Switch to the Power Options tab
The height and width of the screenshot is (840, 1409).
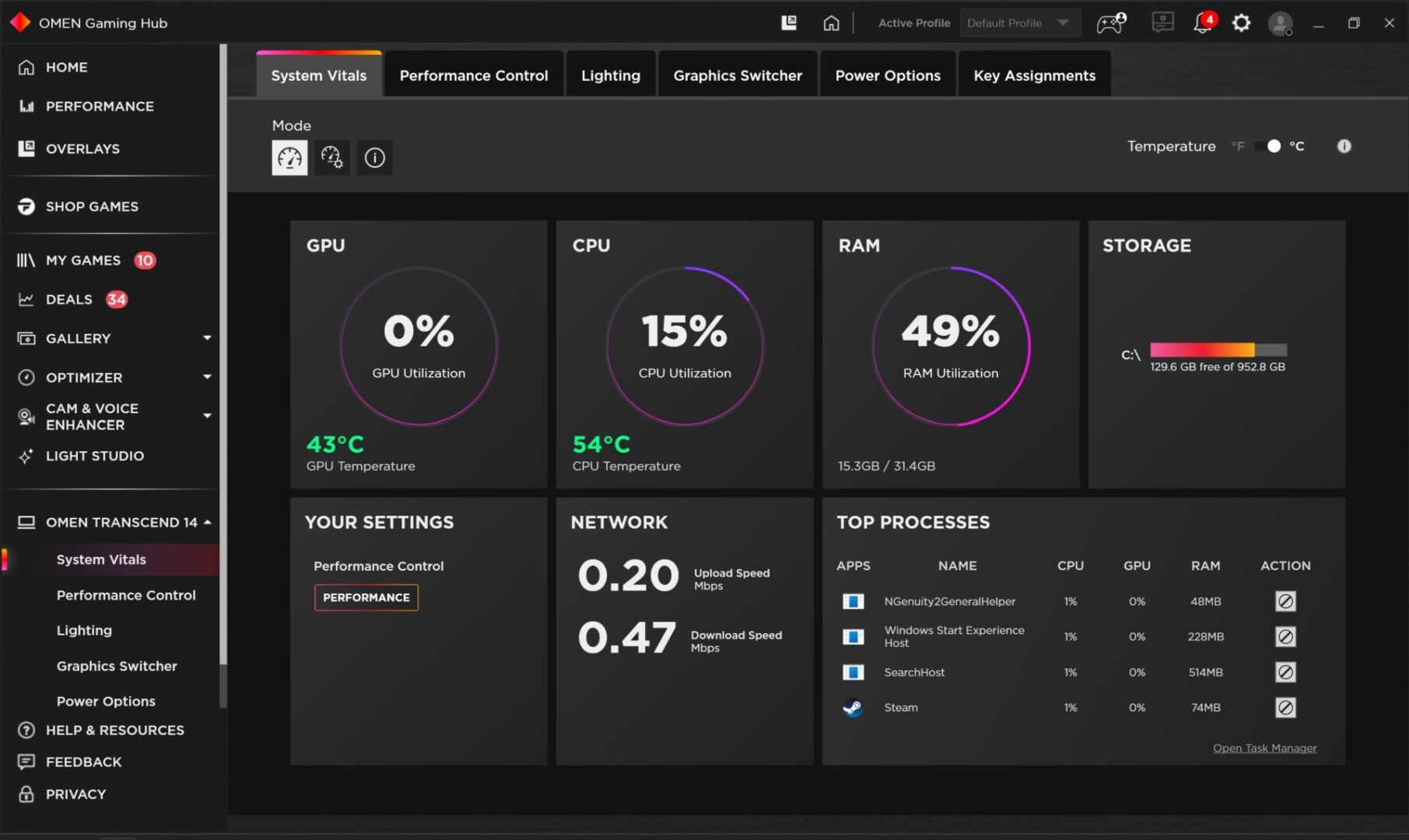tap(888, 75)
